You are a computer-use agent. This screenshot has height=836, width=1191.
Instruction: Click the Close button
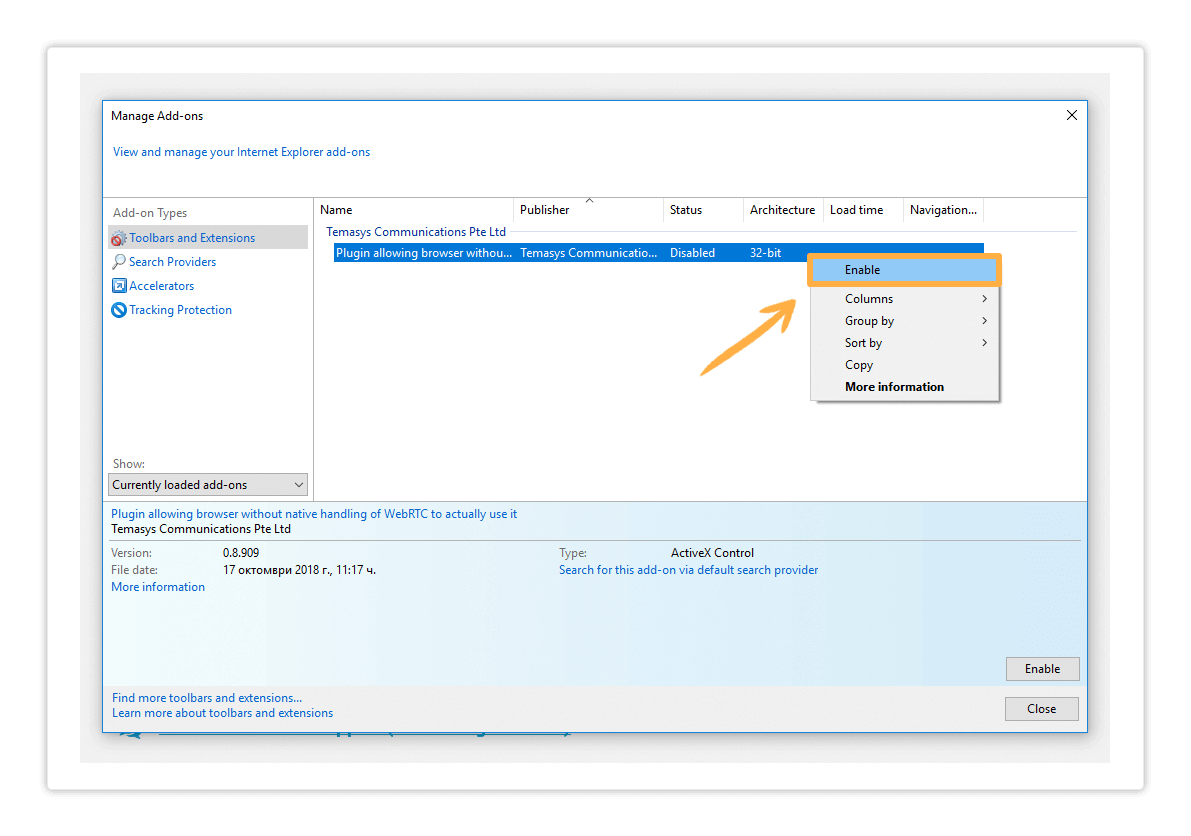[x=1041, y=709]
